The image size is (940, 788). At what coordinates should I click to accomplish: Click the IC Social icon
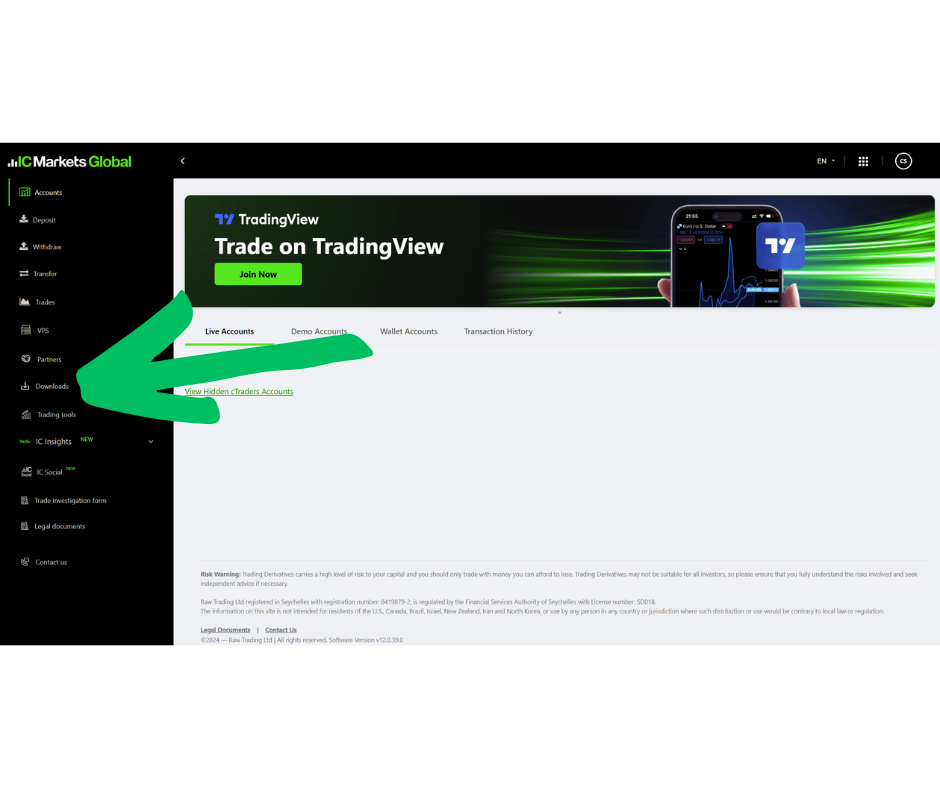26,471
